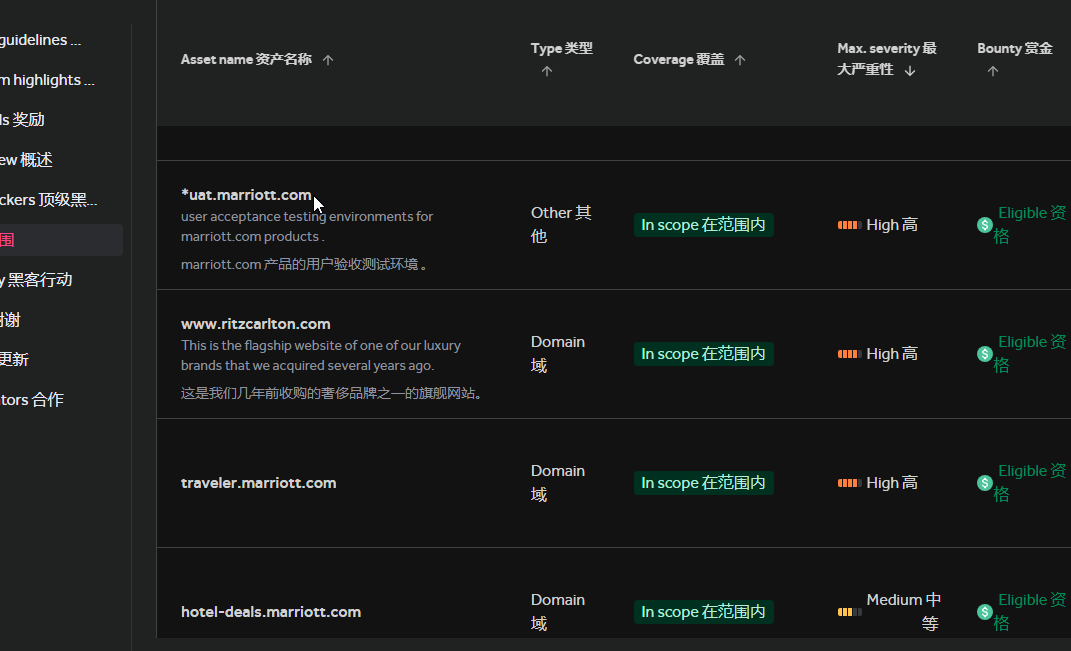Click Domain 域 type for www.ritzcarlton.com
The image size is (1071, 651).
(558, 354)
